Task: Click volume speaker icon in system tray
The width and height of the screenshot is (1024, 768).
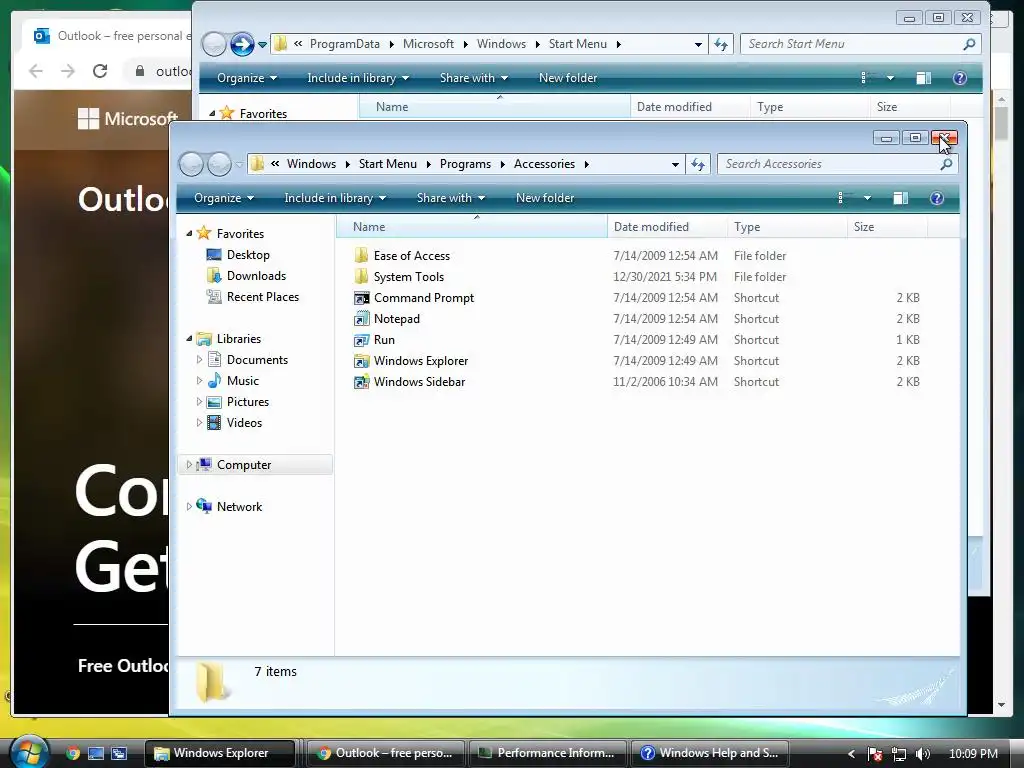Action: pyautogui.click(x=922, y=754)
